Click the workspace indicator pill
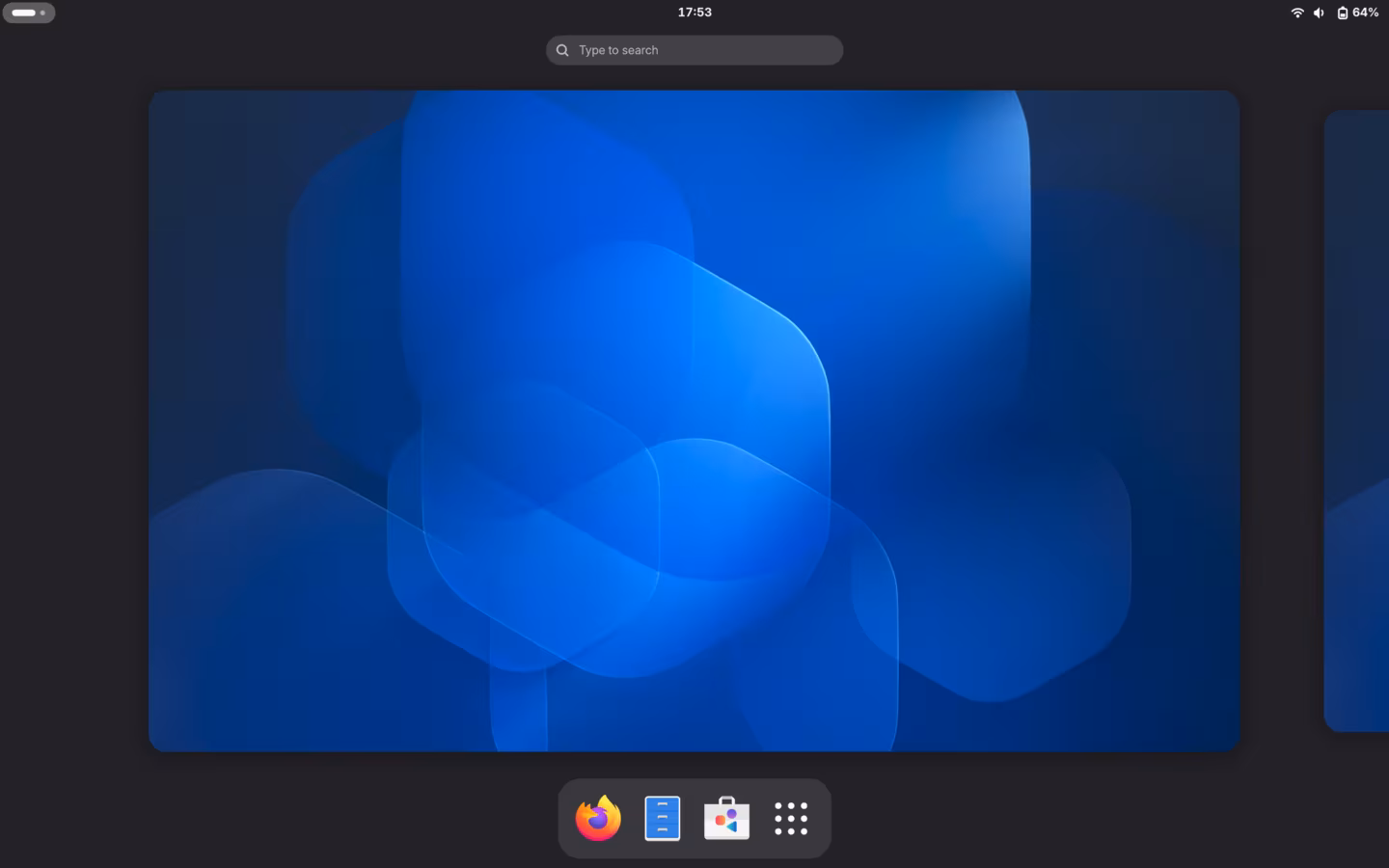Viewport: 1389px width, 868px height. click(29, 13)
